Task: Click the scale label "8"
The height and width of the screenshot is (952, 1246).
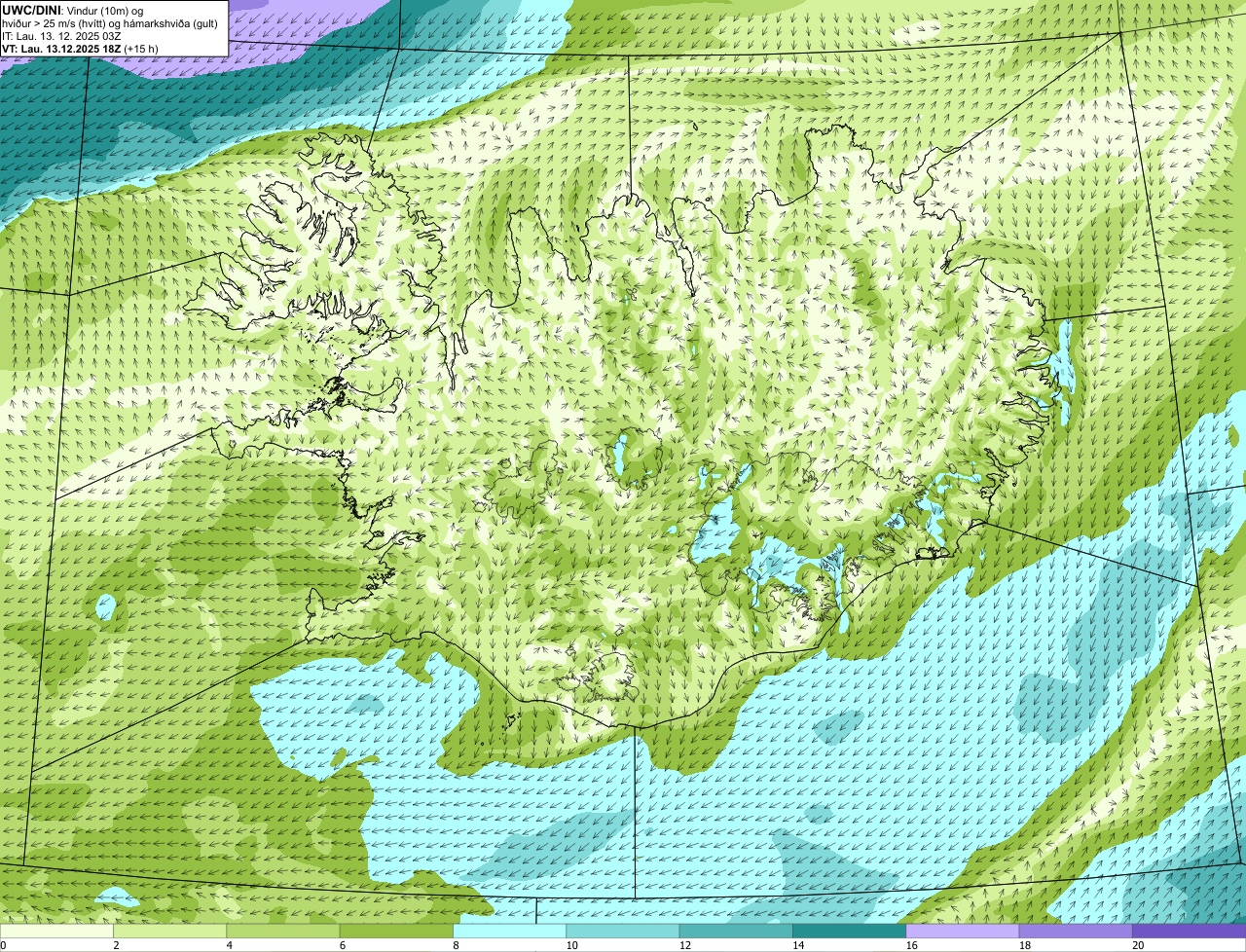Action: click(455, 945)
